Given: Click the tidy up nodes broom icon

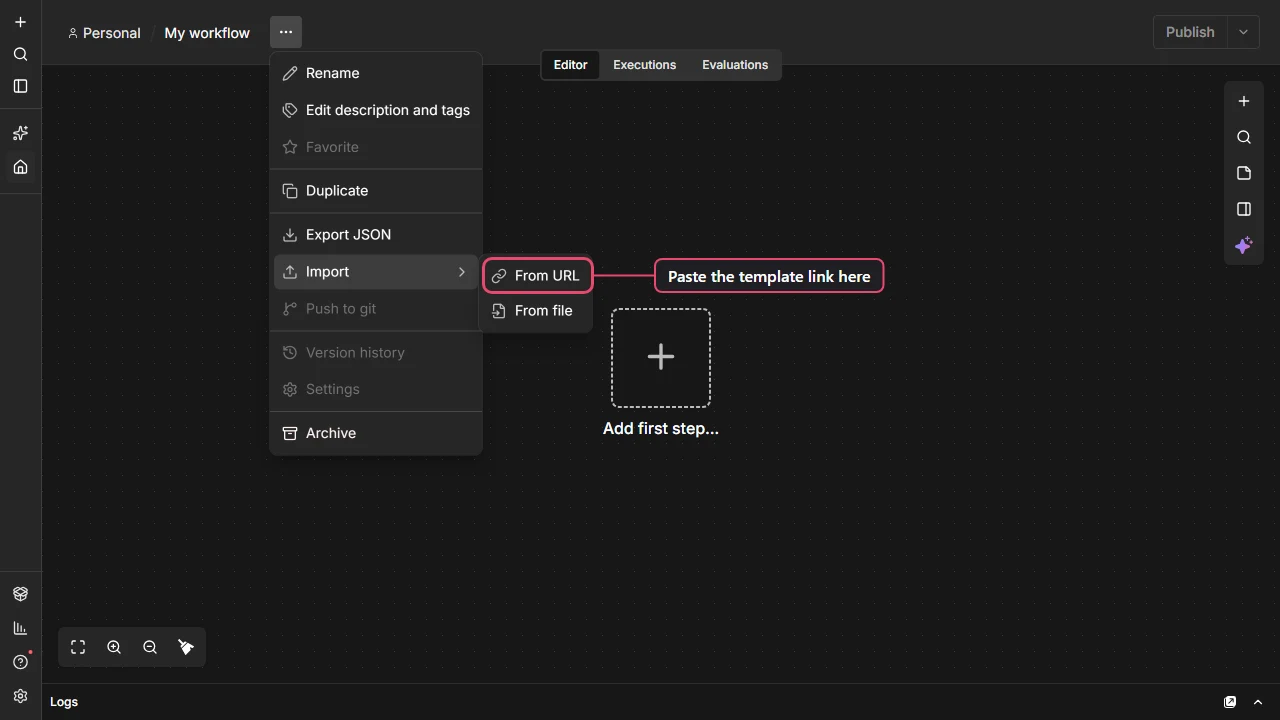Looking at the screenshot, I should point(186,647).
